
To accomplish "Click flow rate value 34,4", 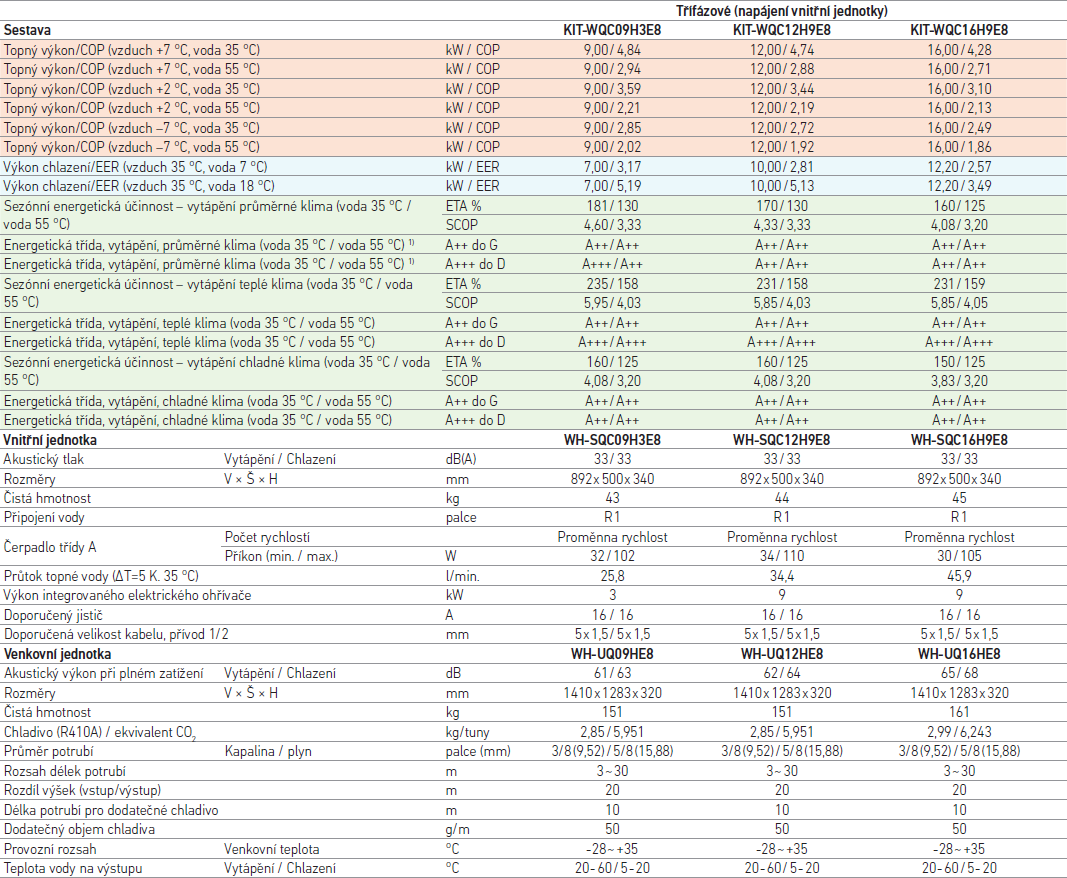I will click(781, 576).
